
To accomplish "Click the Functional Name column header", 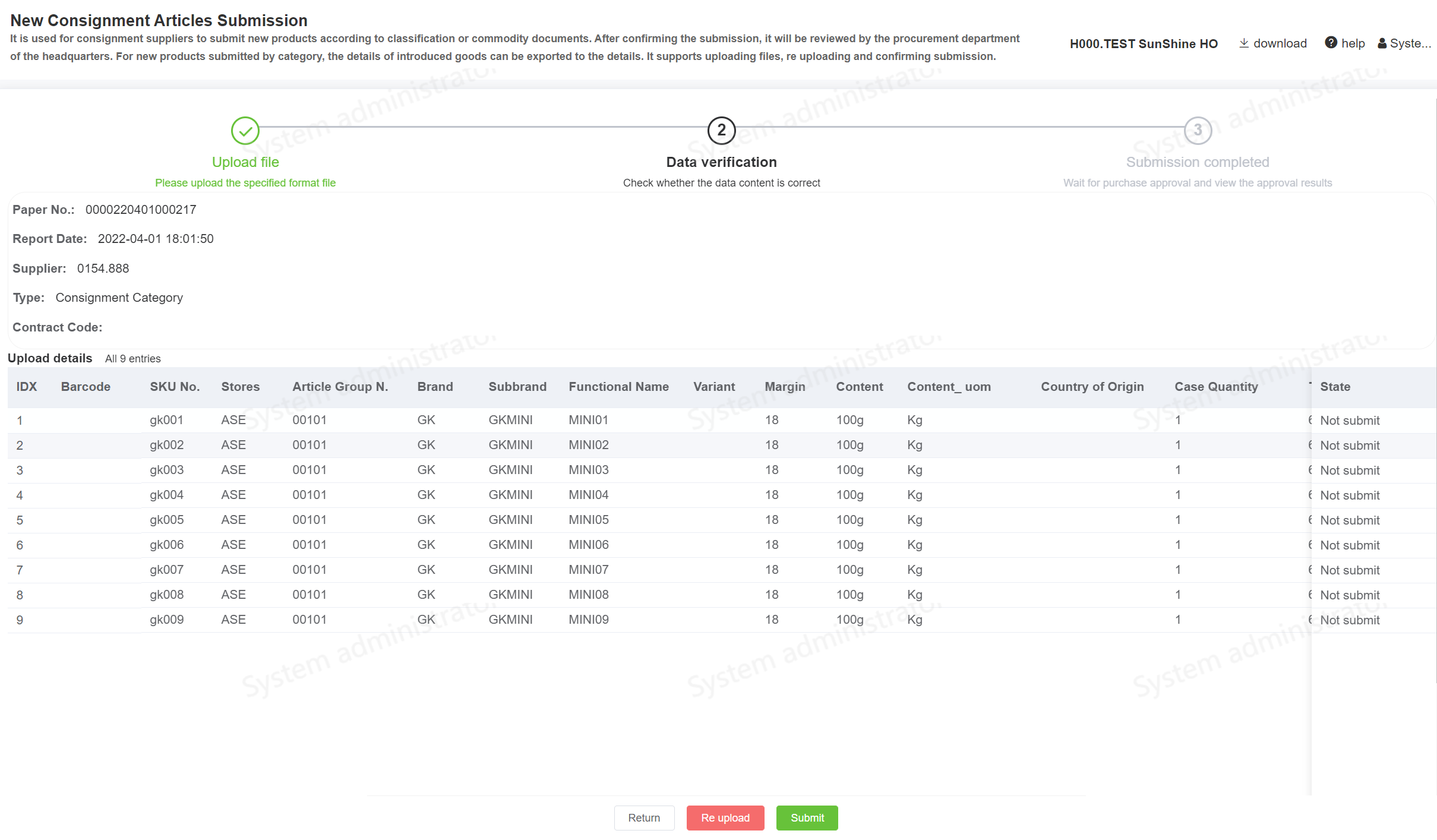I will tap(618, 387).
